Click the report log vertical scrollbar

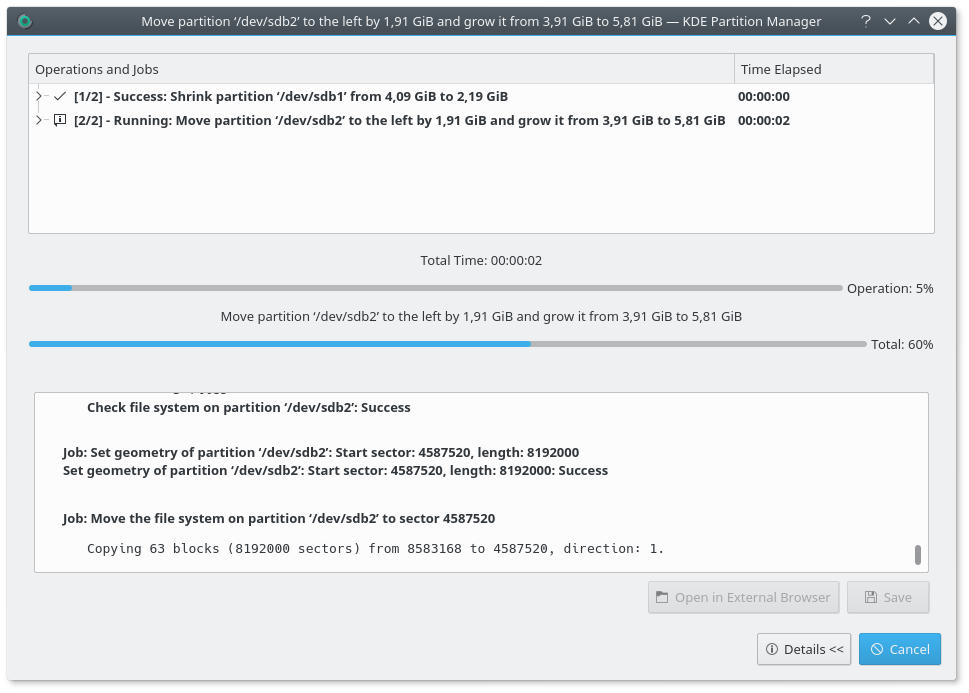click(x=918, y=555)
